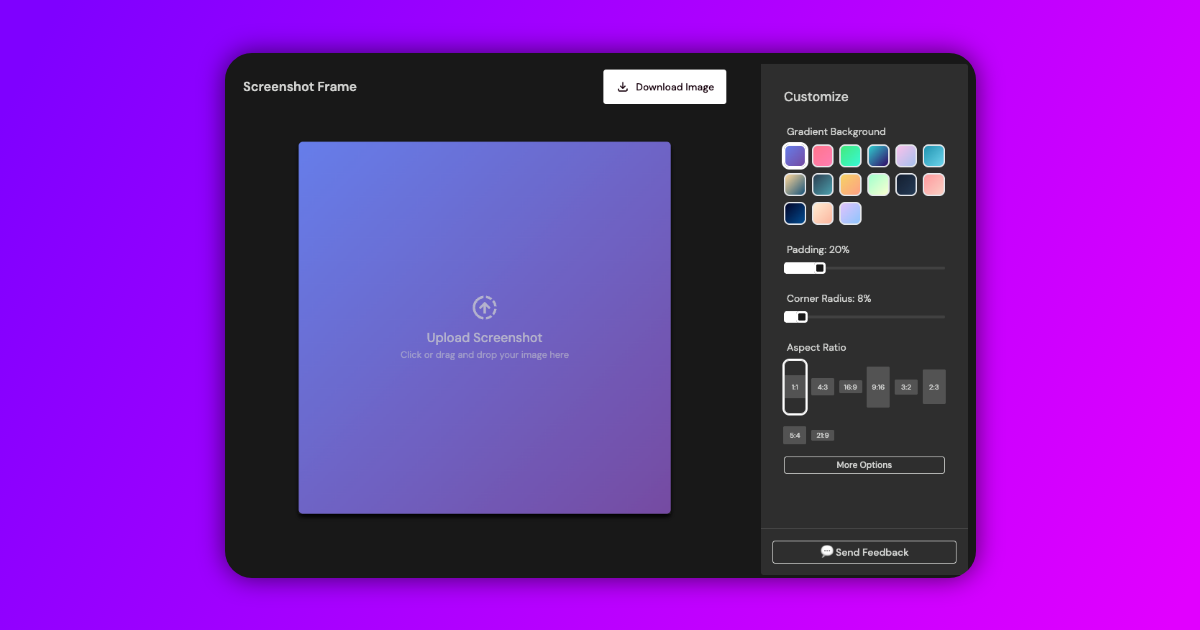Pick the 2:3 aspect ratio
The height and width of the screenshot is (630, 1200).
934,387
